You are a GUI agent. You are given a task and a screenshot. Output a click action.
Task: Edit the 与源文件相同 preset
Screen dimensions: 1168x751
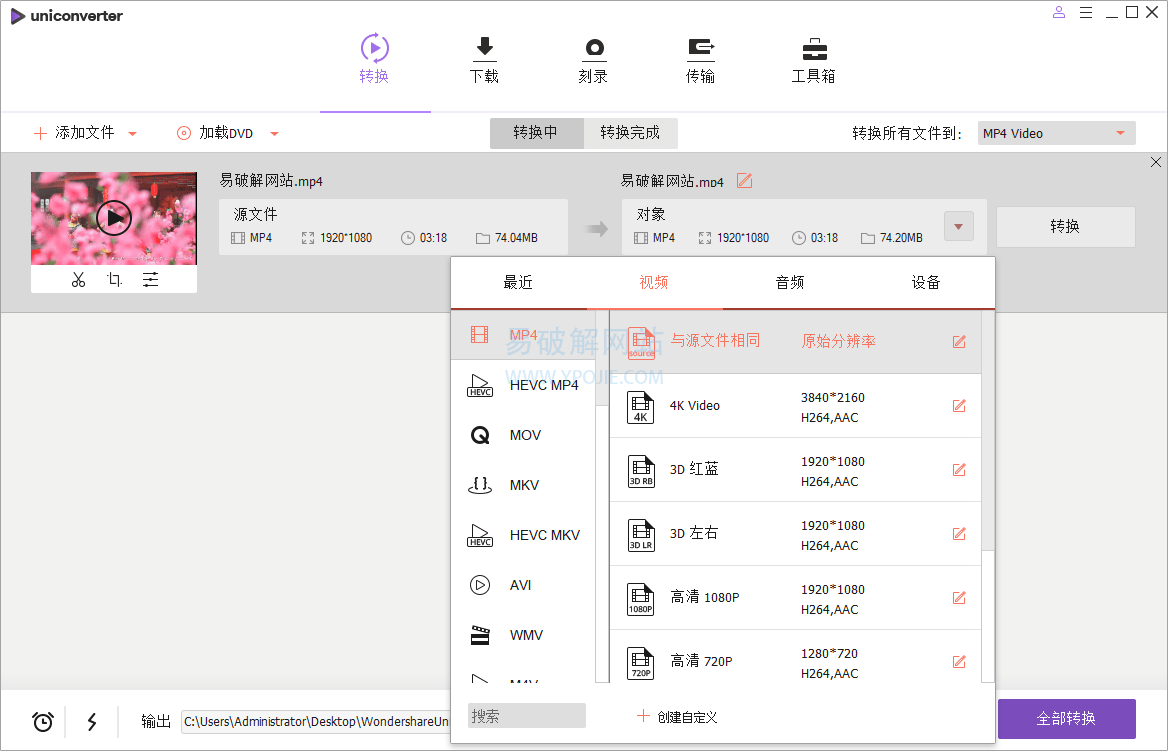(959, 342)
